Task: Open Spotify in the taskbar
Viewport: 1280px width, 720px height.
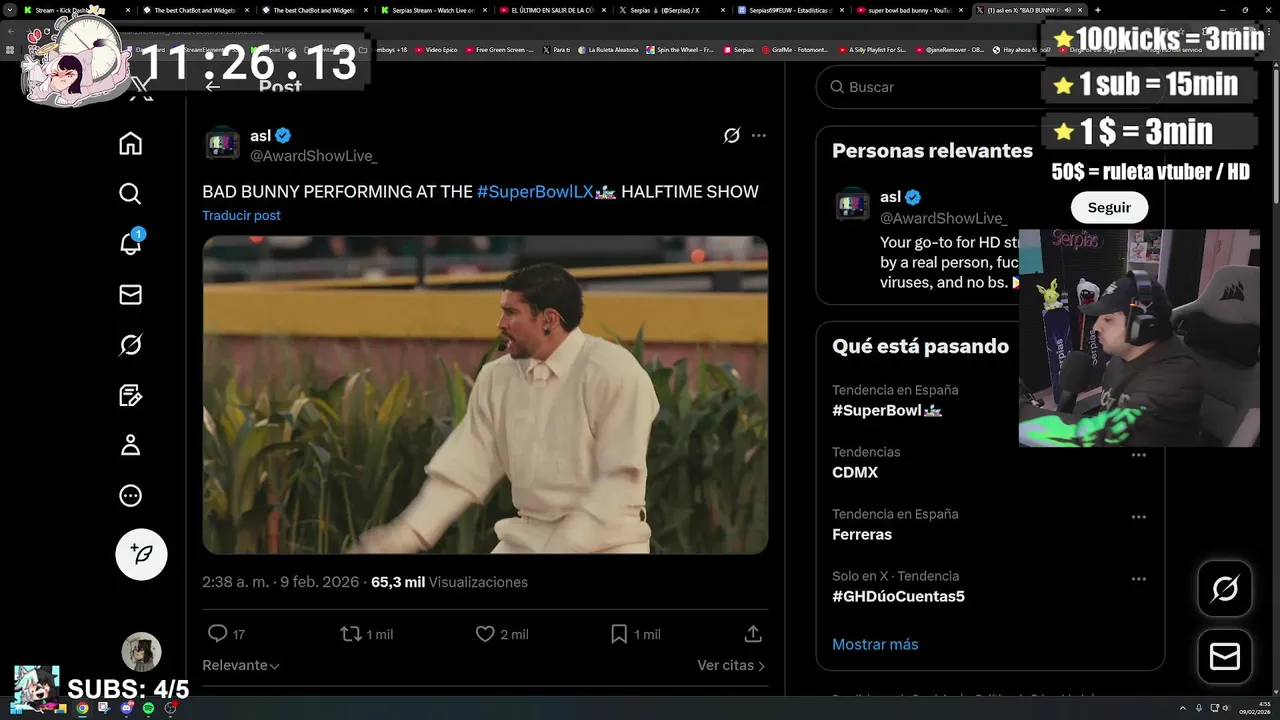Action: click(x=148, y=708)
